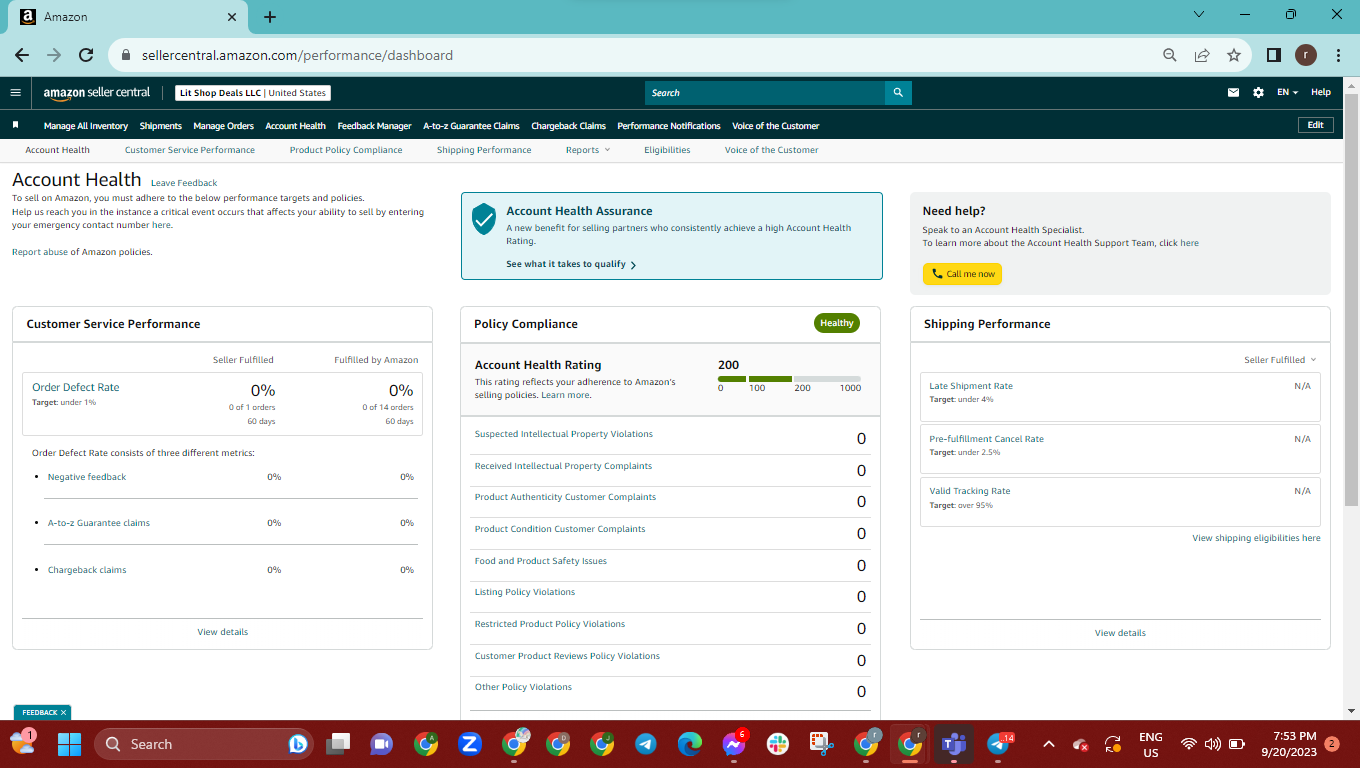Toggle the browser side panel icon
The width and height of the screenshot is (1360, 768).
tap(1274, 55)
